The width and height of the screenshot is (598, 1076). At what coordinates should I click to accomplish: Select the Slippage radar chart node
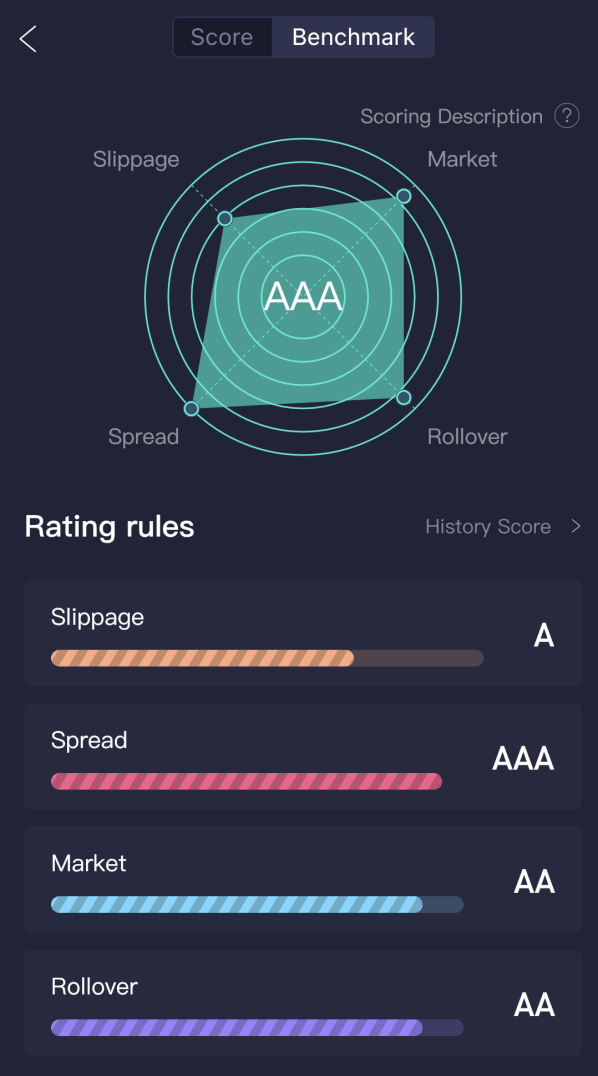(225, 219)
